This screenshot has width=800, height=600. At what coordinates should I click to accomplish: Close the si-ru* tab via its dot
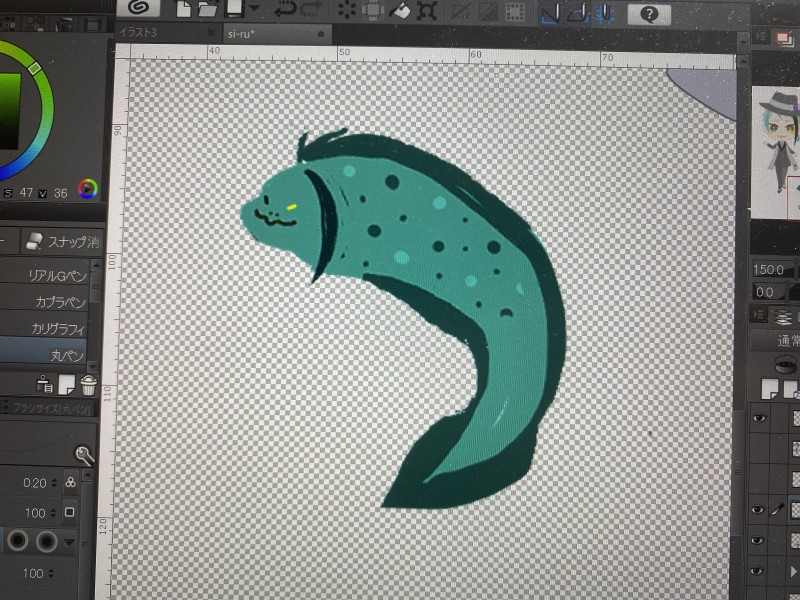(321, 34)
